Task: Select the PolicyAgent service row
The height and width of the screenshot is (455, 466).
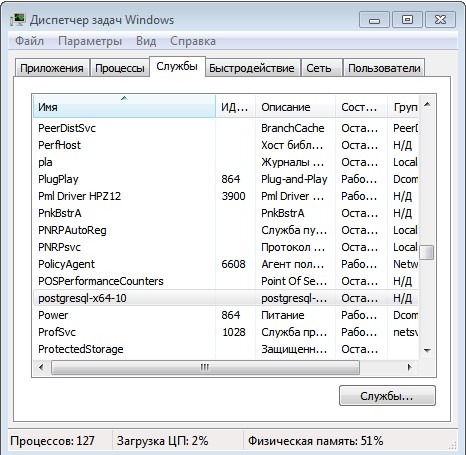Action: pos(226,264)
